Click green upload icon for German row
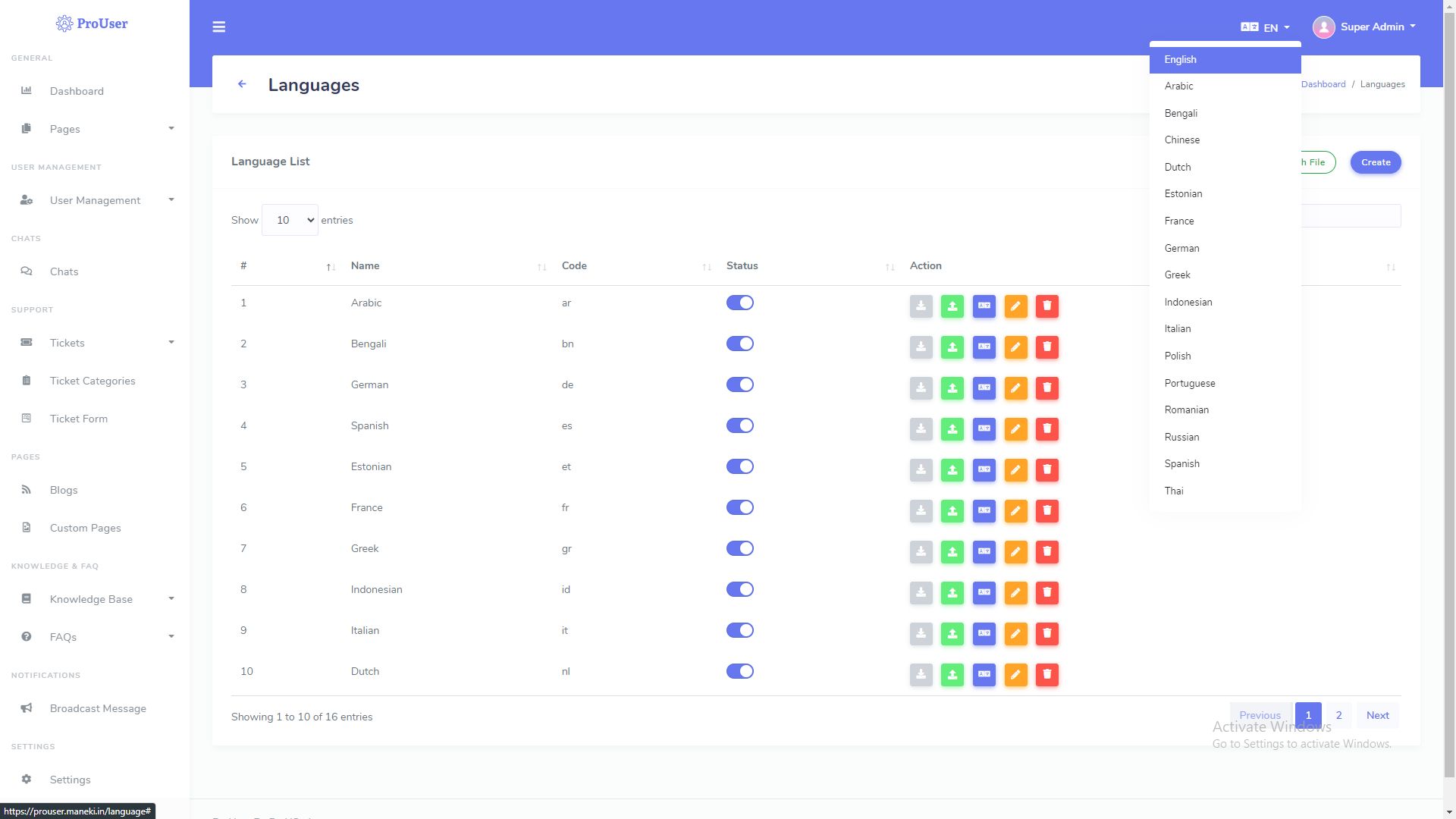Screen dimensions: 1456x819 (x=952, y=388)
